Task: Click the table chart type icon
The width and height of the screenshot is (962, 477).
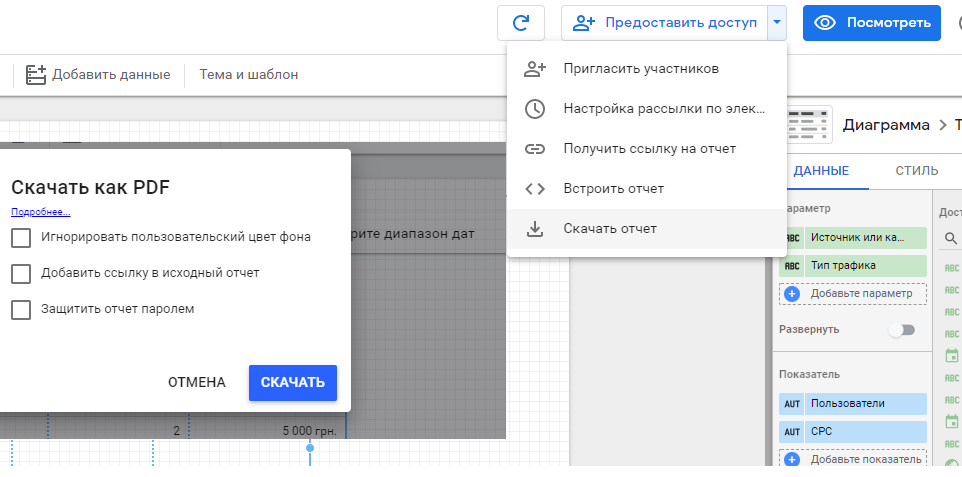Action: (x=808, y=125)
